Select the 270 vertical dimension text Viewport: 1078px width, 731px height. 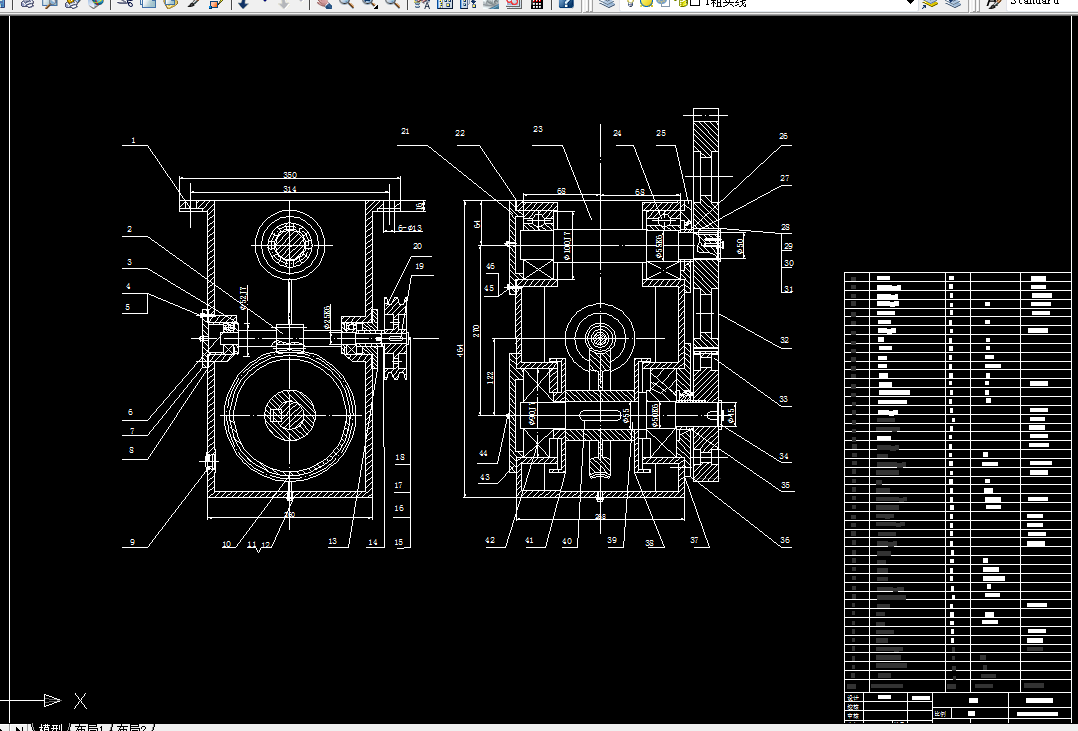pyautogui.click(x=476, y=331)
